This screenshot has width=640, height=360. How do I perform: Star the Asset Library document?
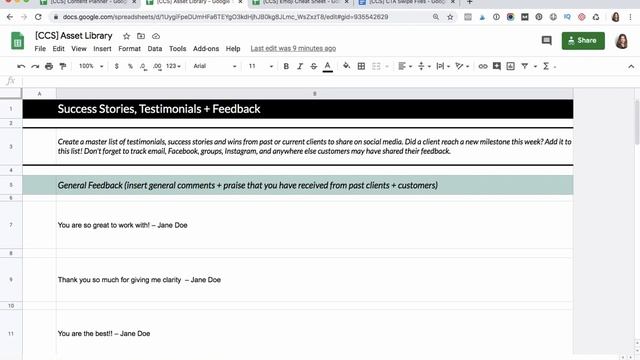[x=127, y=36]
